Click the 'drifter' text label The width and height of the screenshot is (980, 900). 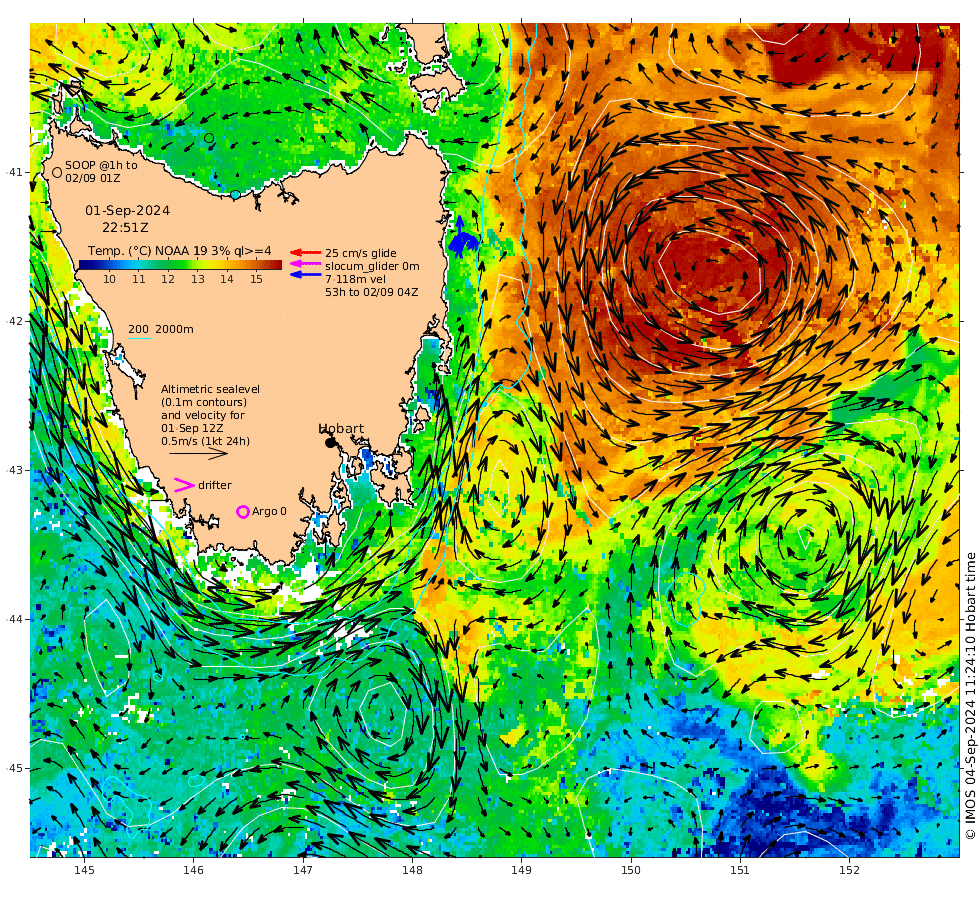tap(215, 485)
